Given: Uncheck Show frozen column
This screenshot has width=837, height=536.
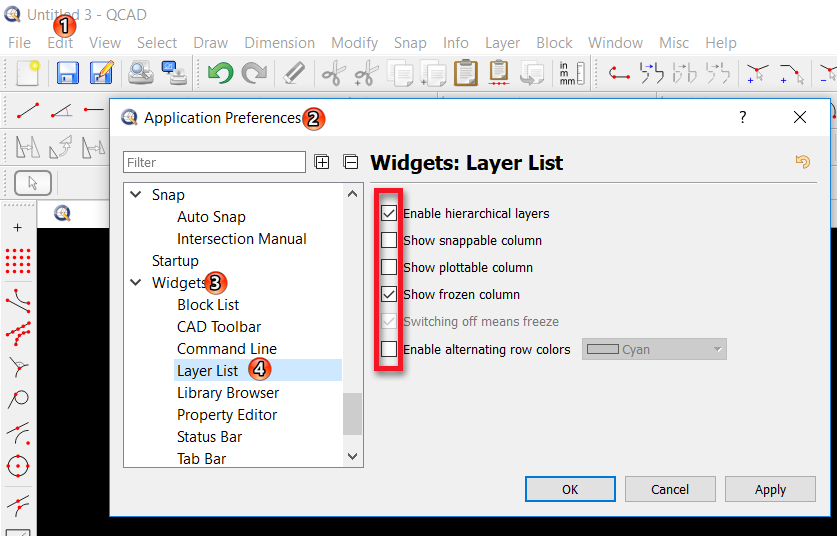Looking at the screenshot, I should [x=389, y=294].
